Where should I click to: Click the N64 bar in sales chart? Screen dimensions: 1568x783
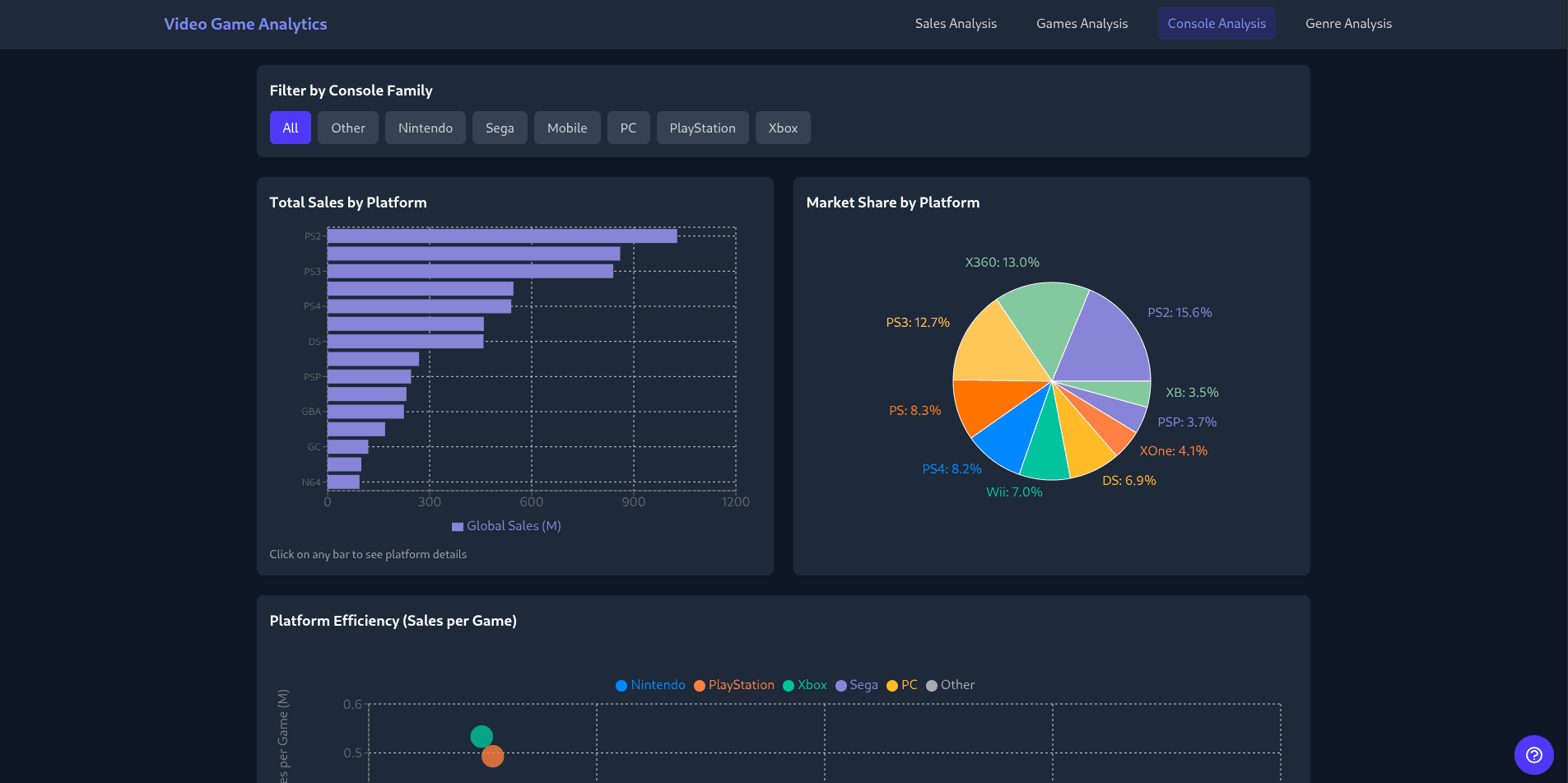(343, 482)
